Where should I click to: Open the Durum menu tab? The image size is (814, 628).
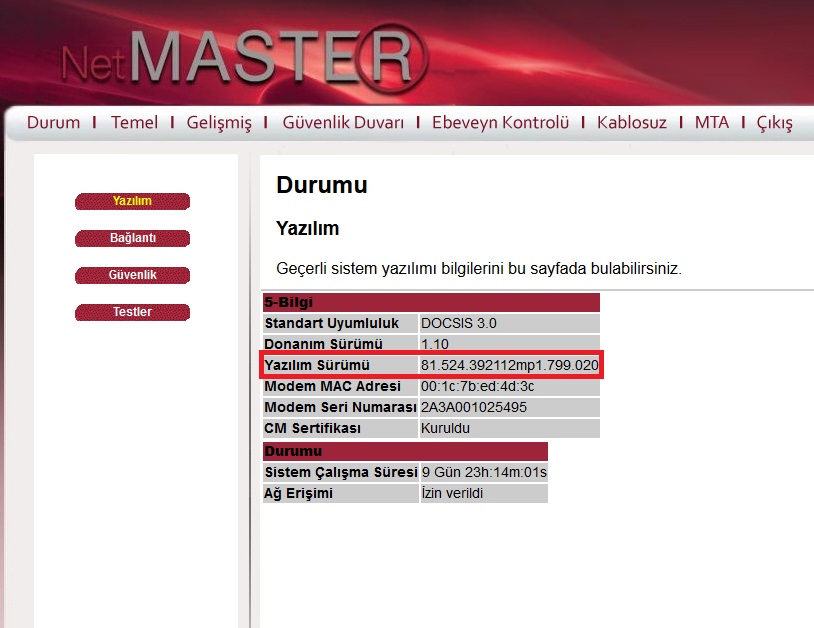pyautogui.click(x=53, y=122)
